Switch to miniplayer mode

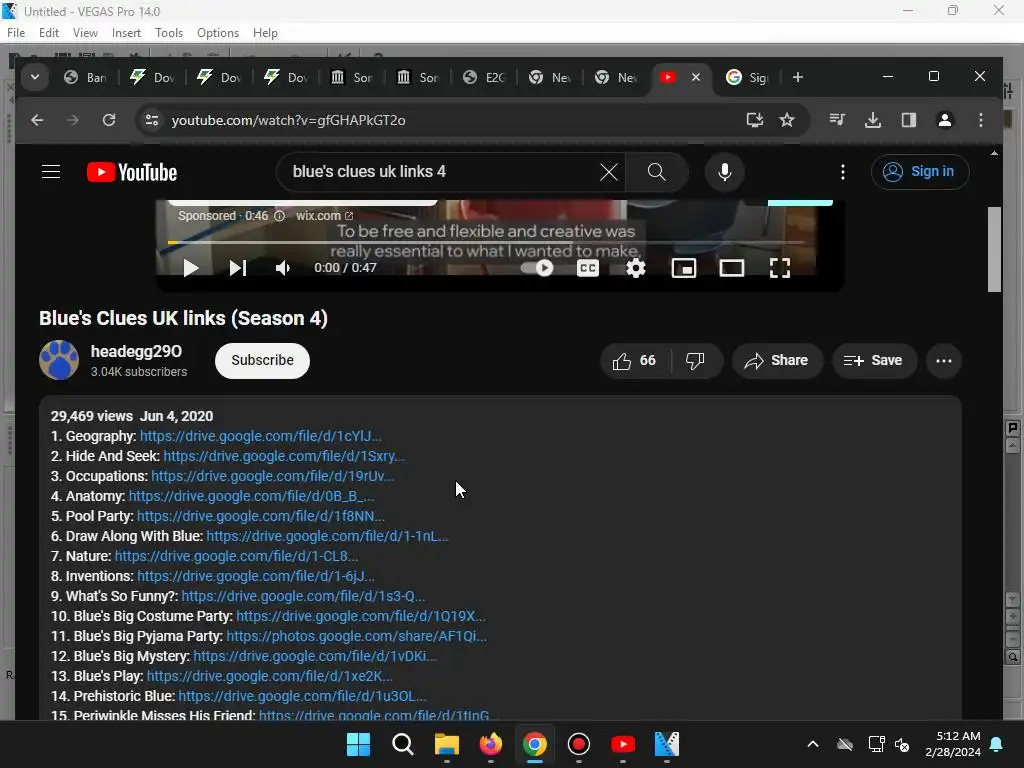coord(684,268)
